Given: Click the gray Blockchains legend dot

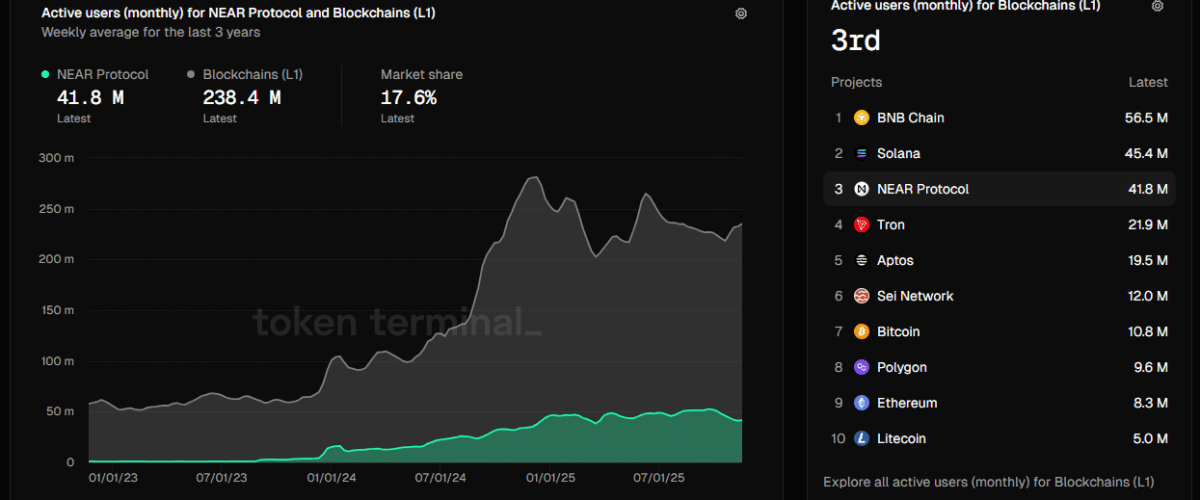Looking at the screenshot, I should 191,74.
